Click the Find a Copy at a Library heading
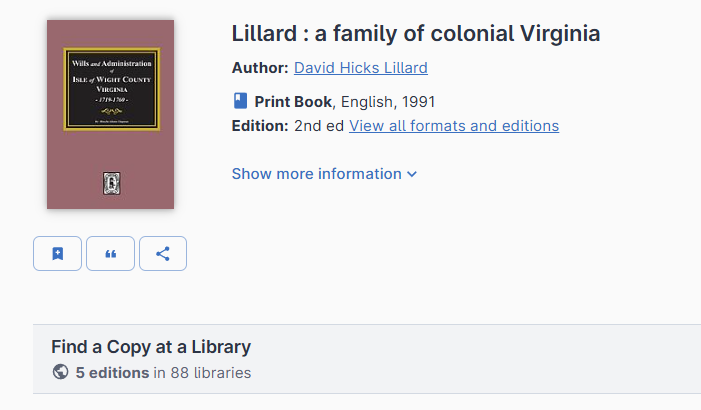The width and height of the screenshot is (701, 410). coord(151,347)
